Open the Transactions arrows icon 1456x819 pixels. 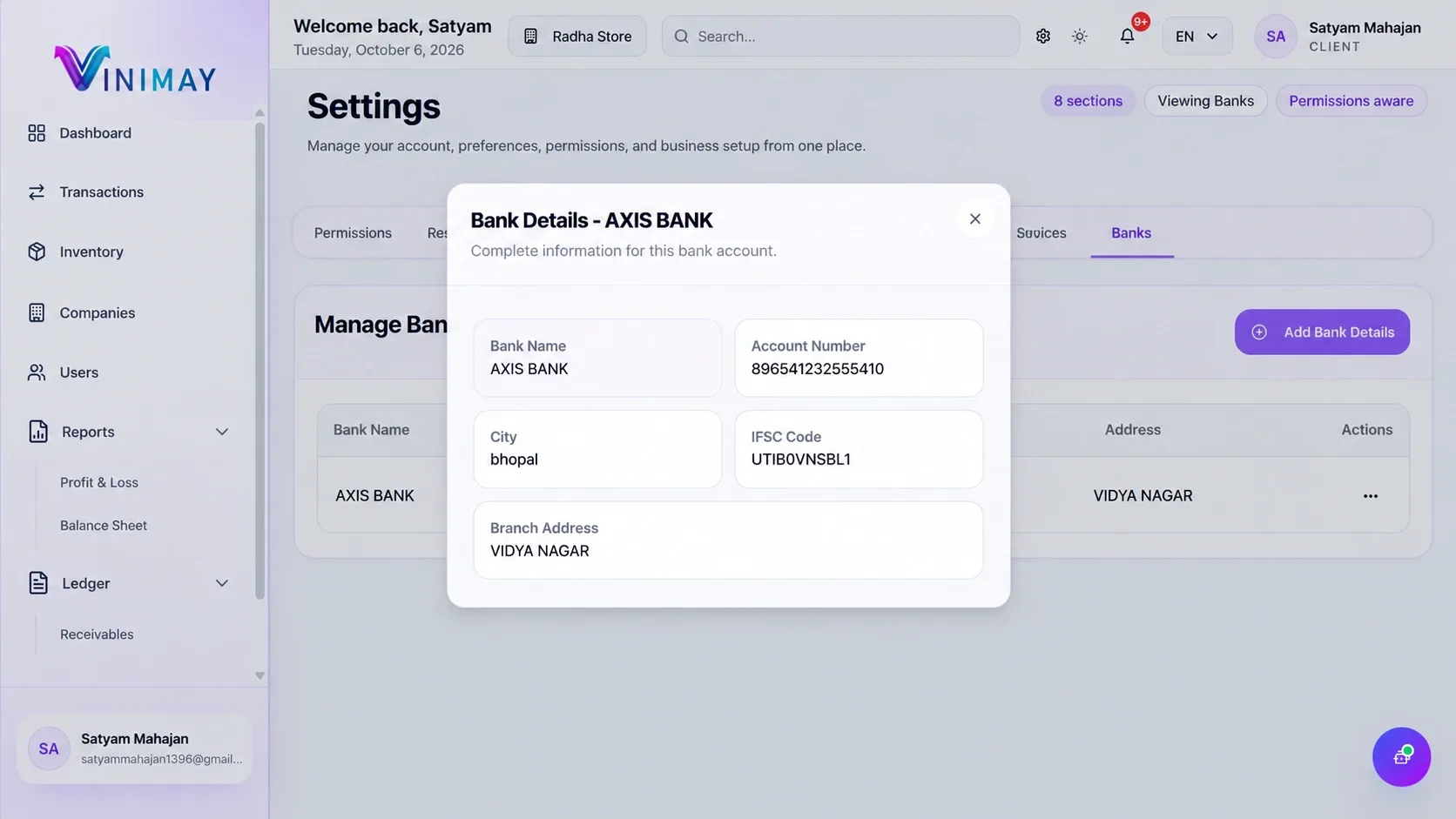tap(37, 192)
